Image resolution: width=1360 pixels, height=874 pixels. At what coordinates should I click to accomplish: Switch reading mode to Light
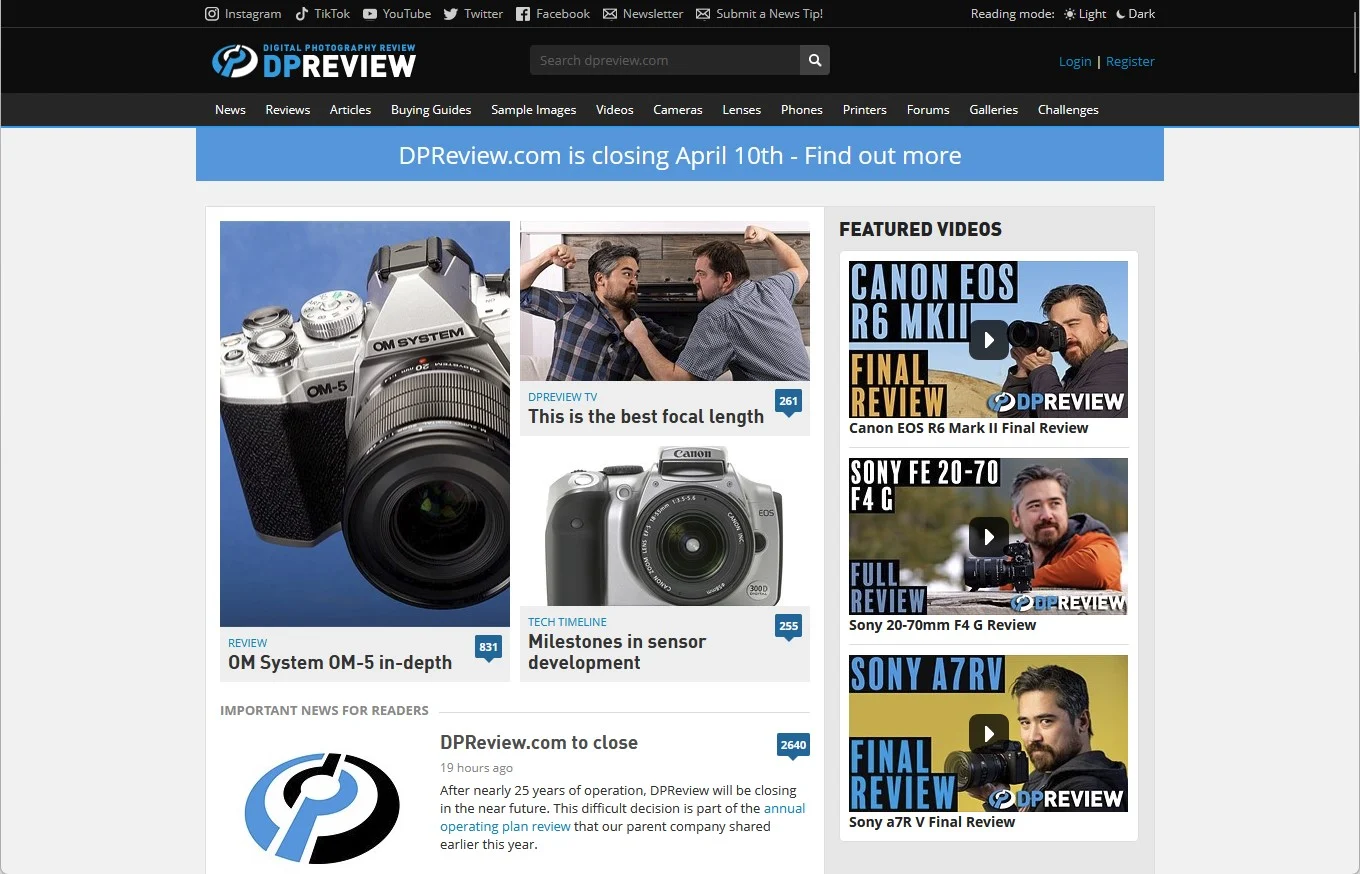(x=1085, y=14)
